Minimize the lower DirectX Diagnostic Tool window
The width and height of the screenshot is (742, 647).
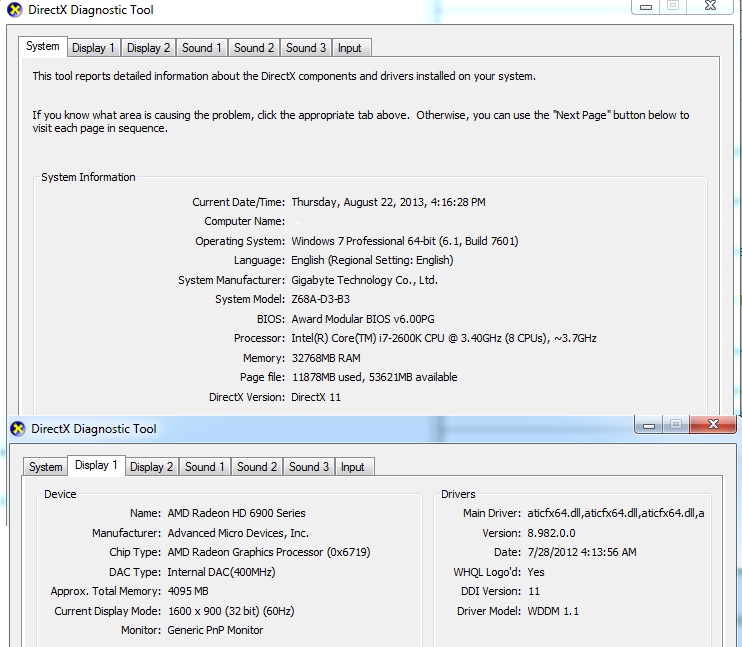pos(649,425)
